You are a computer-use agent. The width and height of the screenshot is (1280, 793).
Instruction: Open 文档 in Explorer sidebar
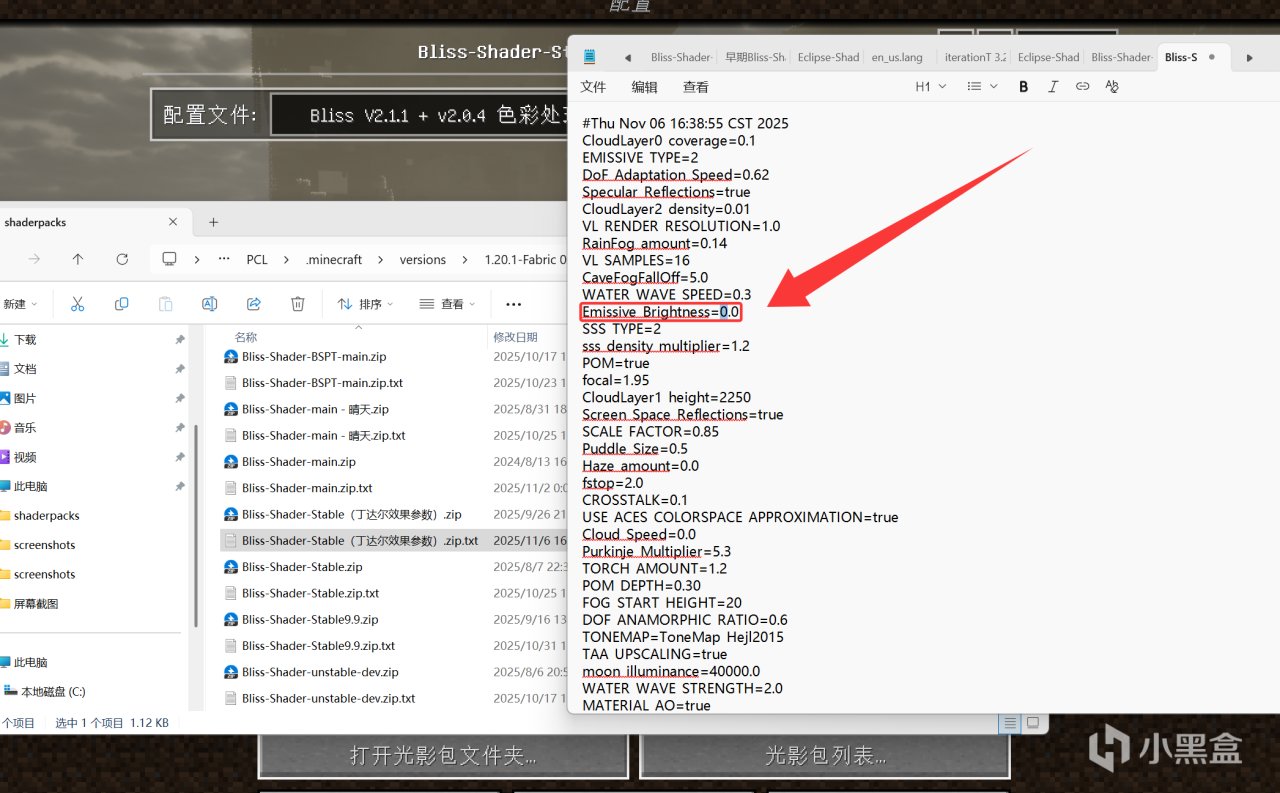25,369
